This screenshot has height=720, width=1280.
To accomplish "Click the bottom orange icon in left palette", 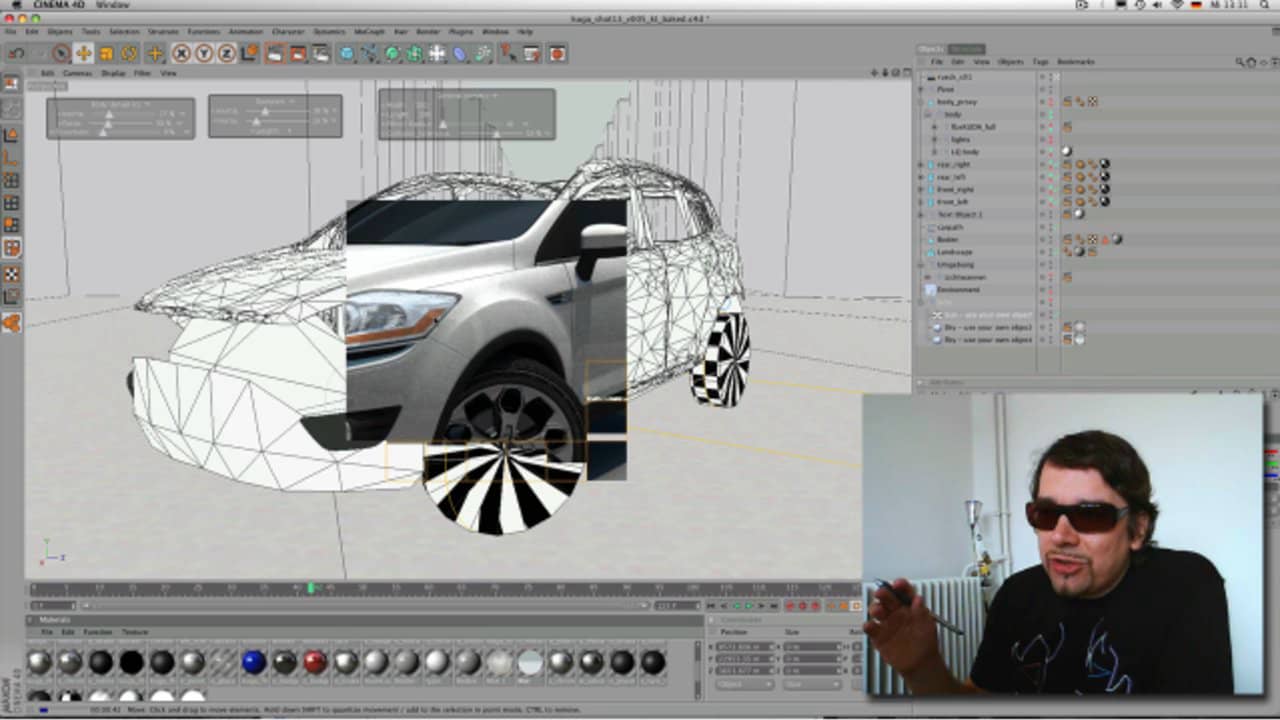I will 12,322.
